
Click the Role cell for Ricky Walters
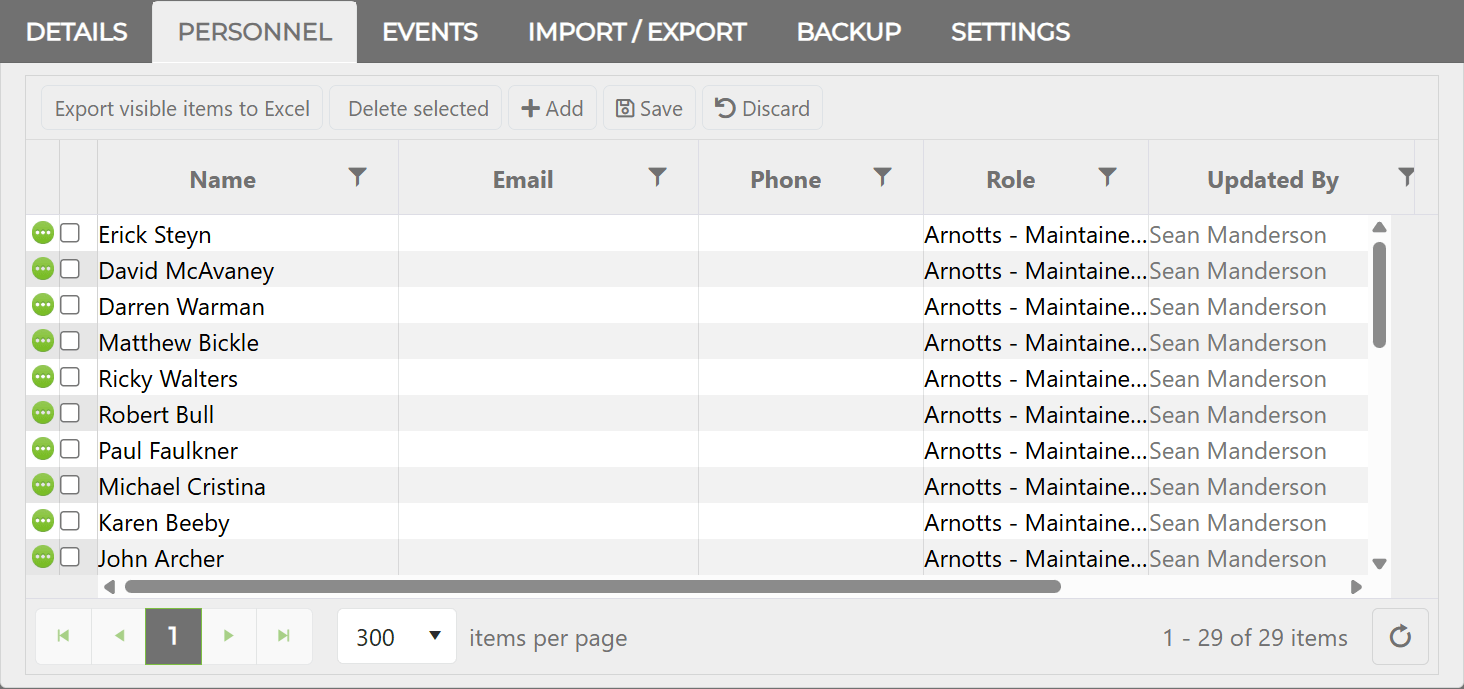pyautogui.click(x=1036, y=378)
